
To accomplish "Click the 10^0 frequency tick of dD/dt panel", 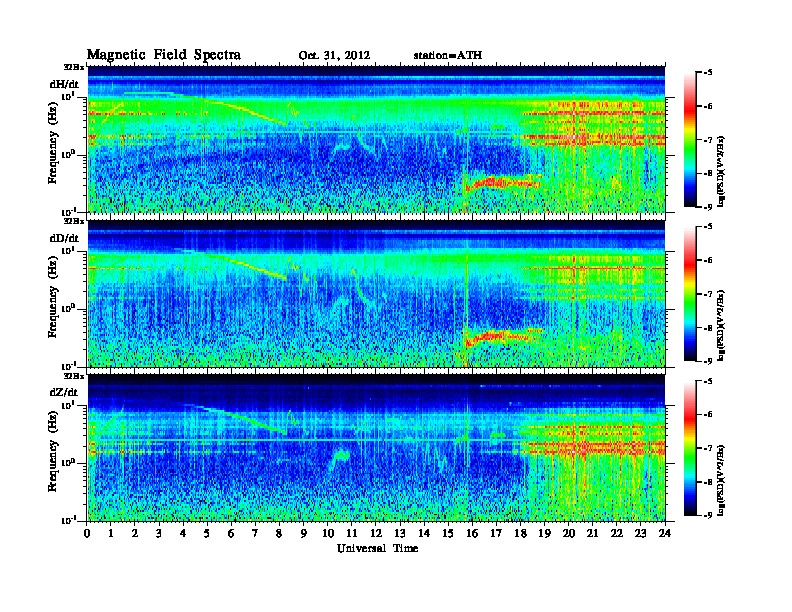I will click(x=68, y=309).
